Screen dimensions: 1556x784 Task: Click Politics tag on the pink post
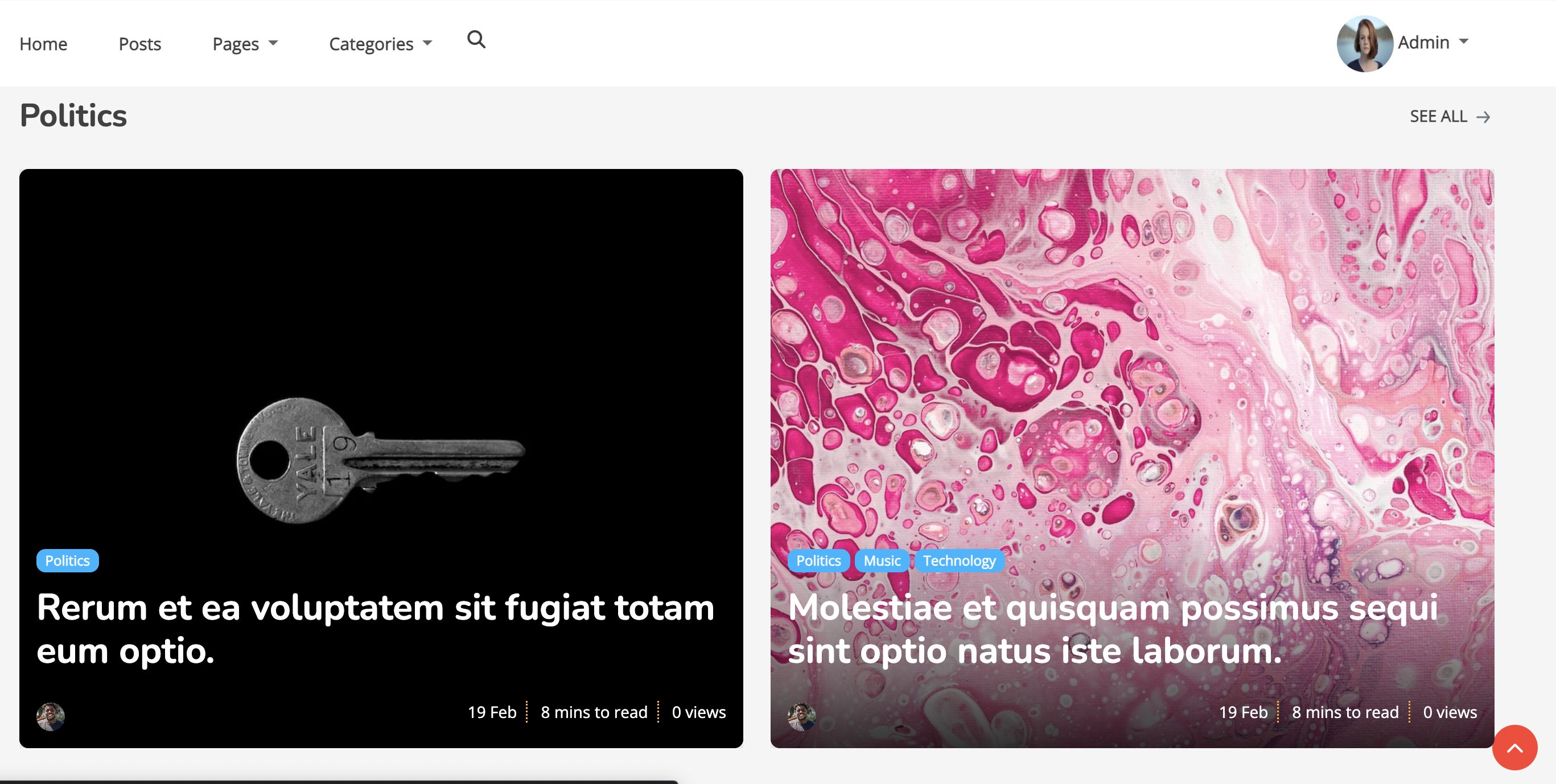click(x=818, y=560)
